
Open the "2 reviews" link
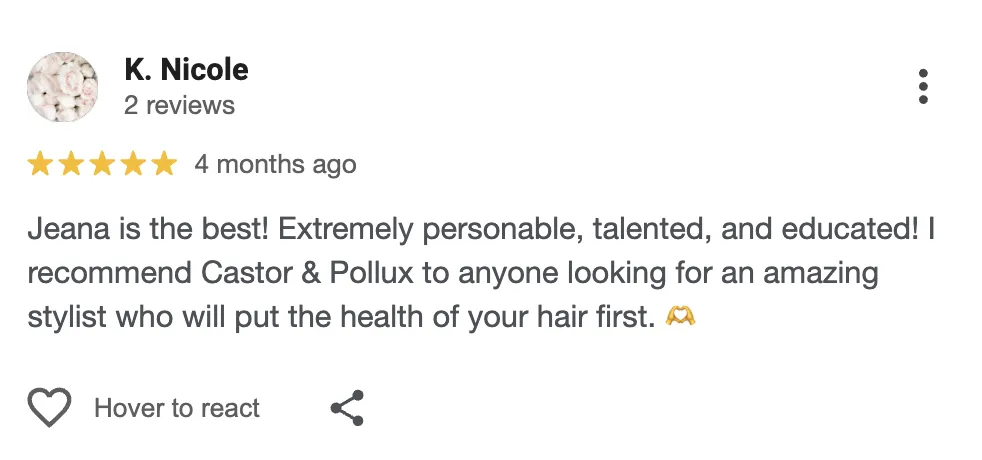pyautogui.click(x=179, y=105)
